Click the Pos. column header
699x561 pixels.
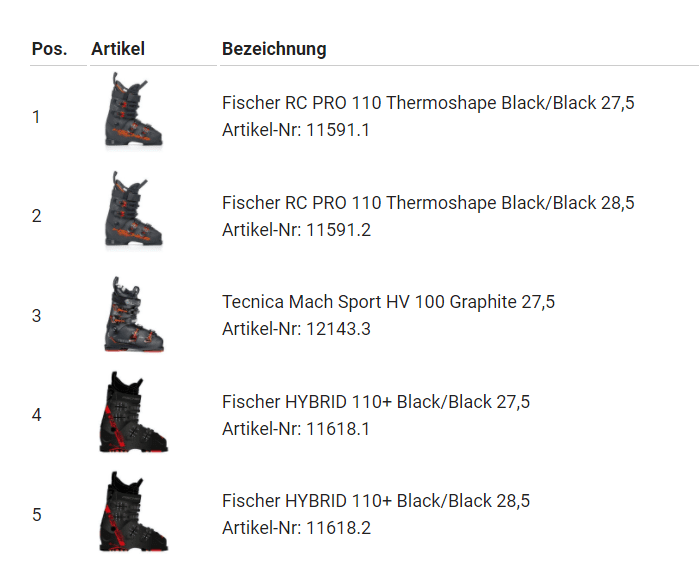(49, 49)
